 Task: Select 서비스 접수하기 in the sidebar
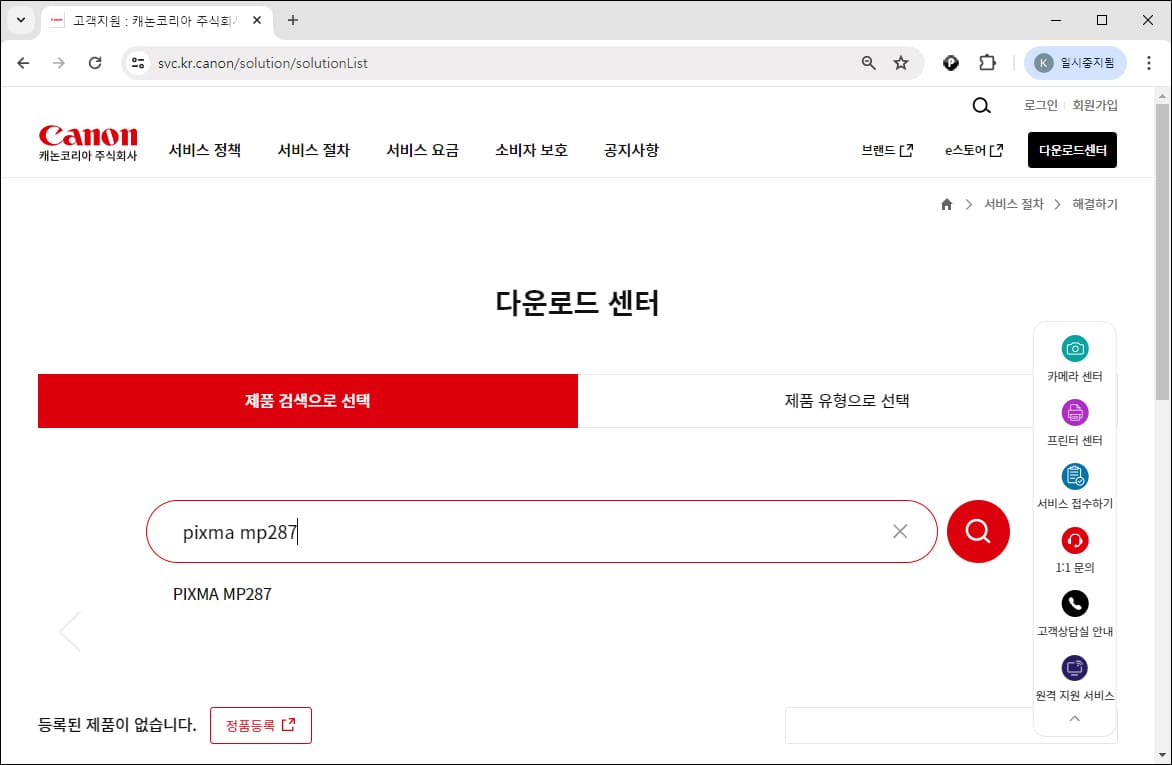1075,476
